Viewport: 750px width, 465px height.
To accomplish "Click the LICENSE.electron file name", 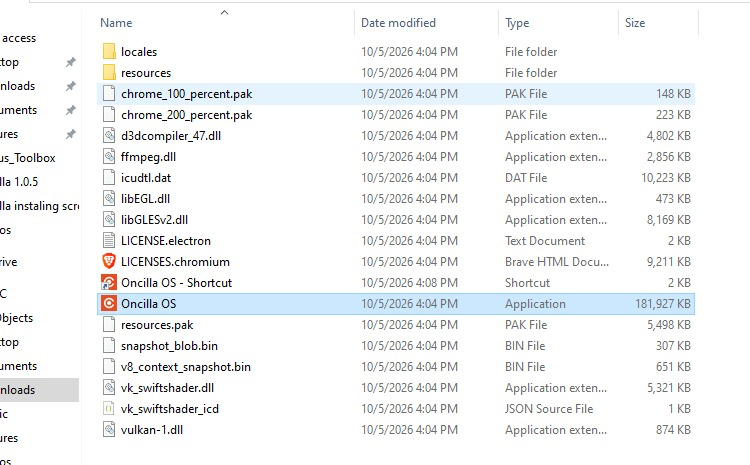I will pos(166,241).
